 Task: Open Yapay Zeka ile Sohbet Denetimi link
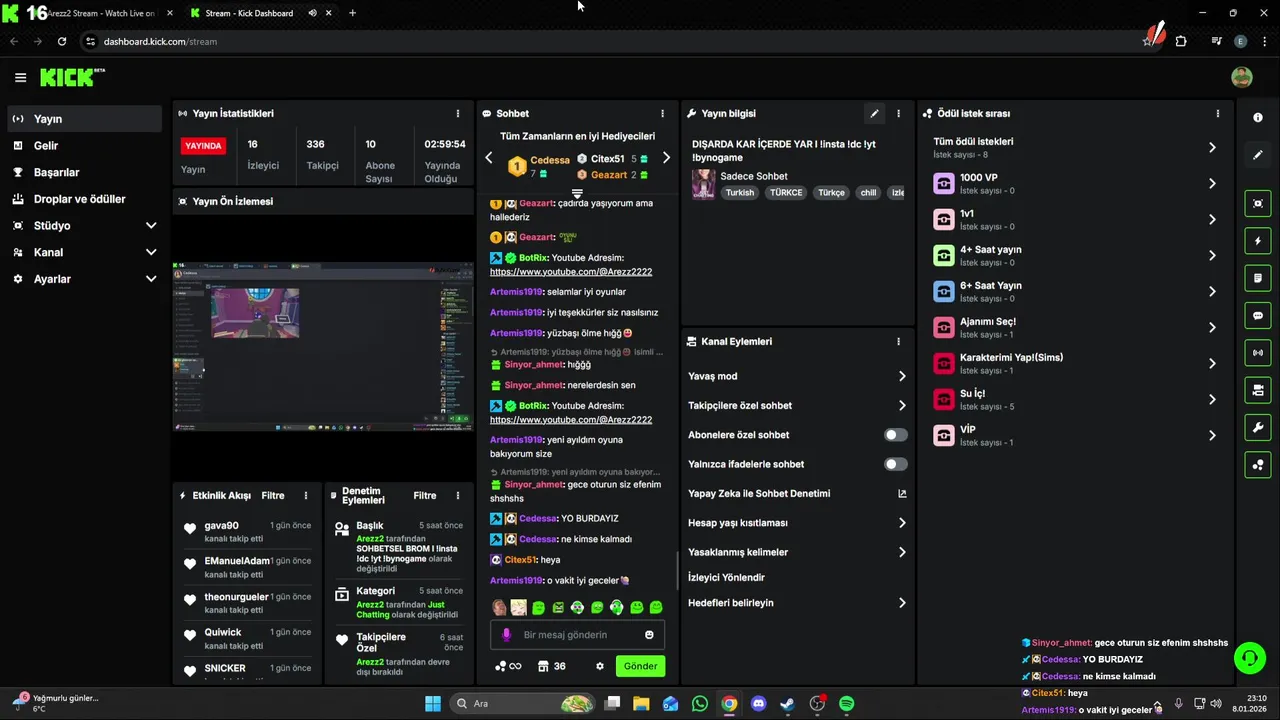[797, 493]
